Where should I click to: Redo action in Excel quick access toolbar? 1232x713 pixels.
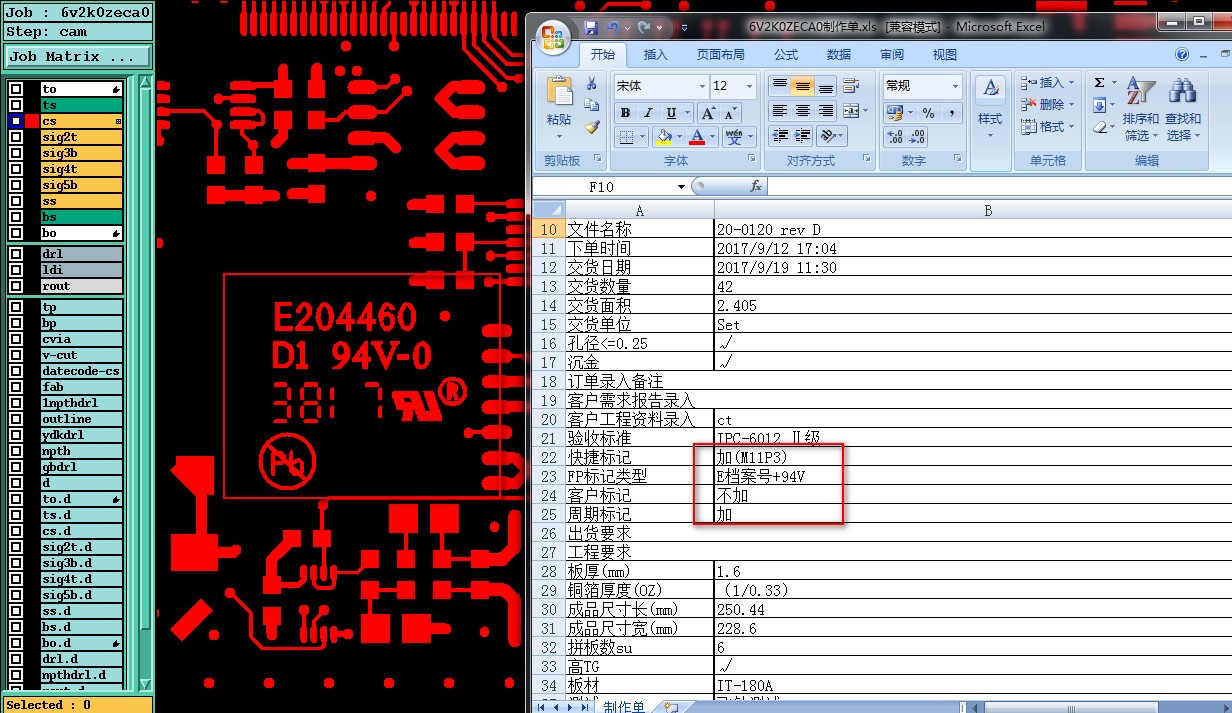pyautogui.click(x=645, y=27)
